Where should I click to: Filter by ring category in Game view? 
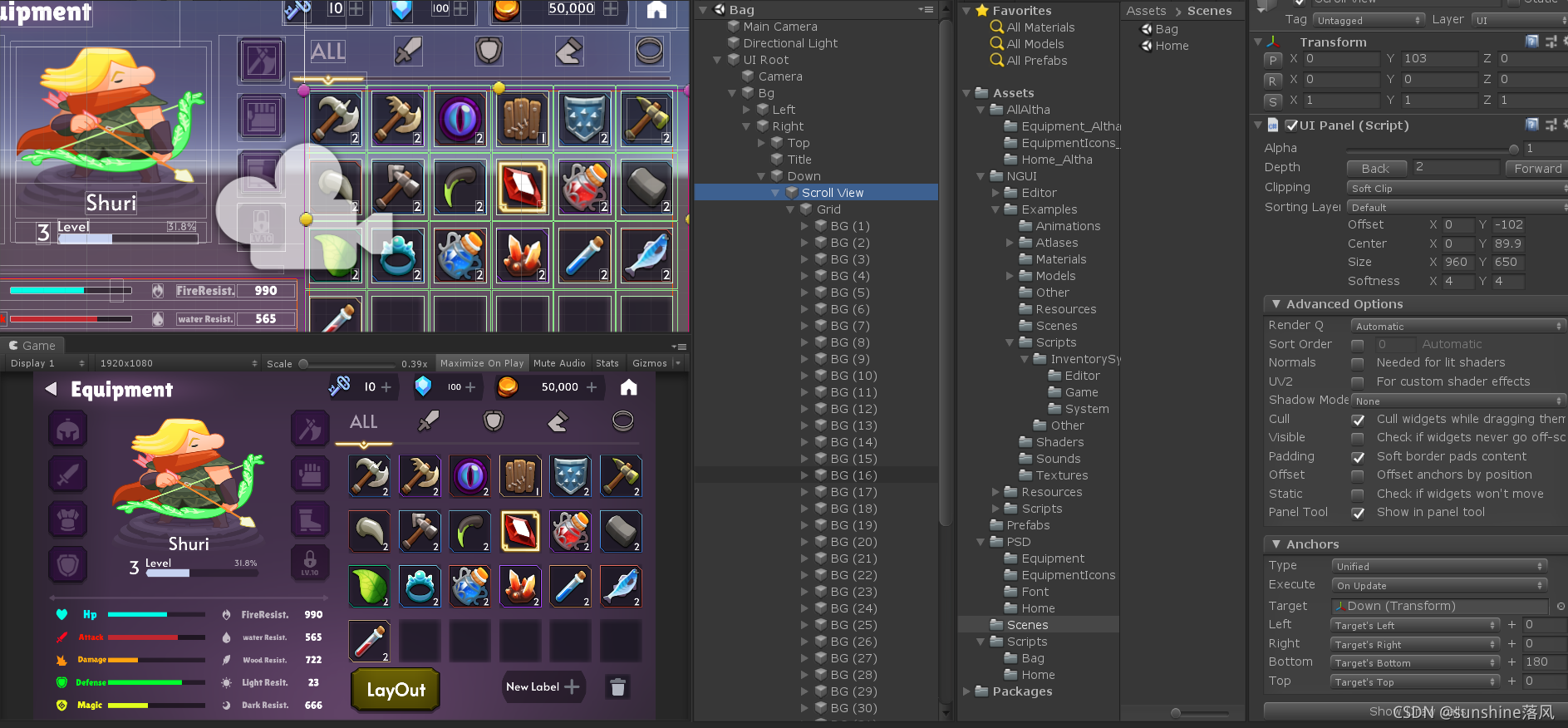click(x=623, y=421)
